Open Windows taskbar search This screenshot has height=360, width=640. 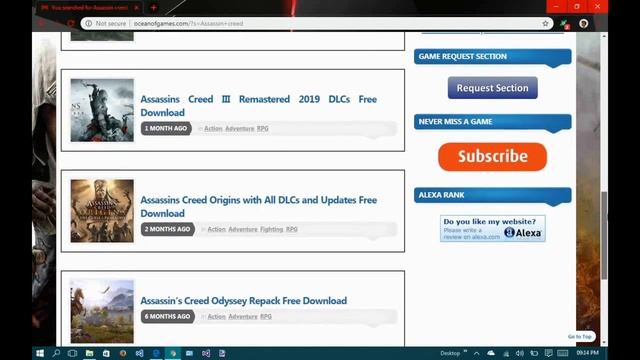(x=56, y=353)
